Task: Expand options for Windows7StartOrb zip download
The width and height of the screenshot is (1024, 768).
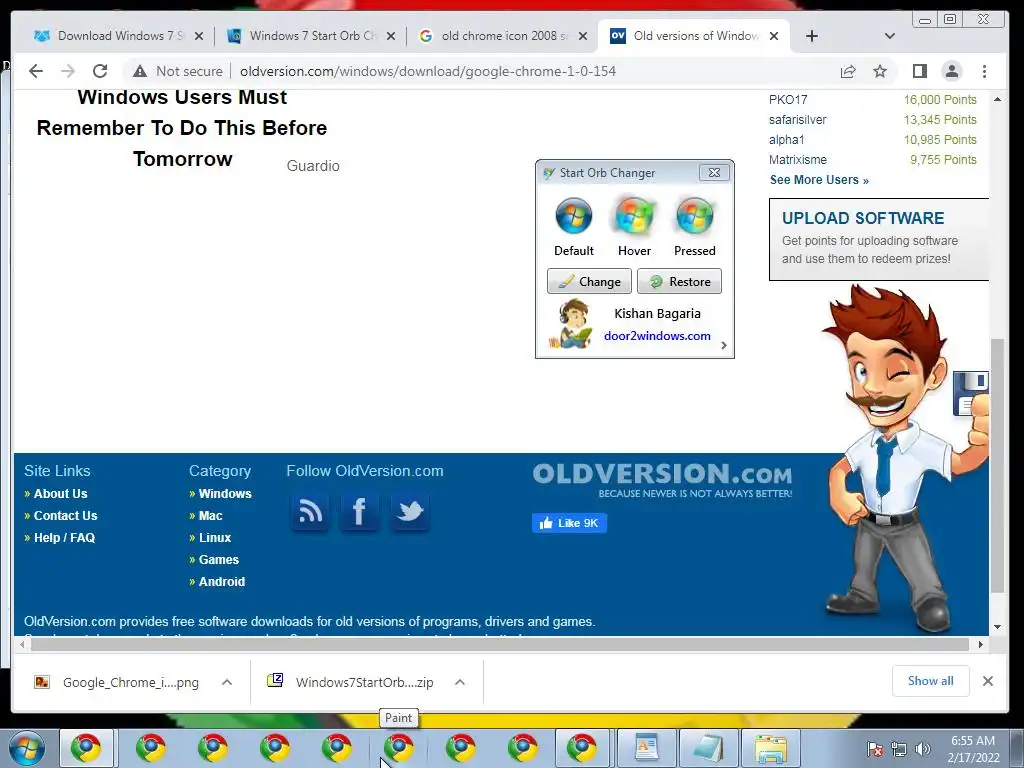Action: point(460,682)
